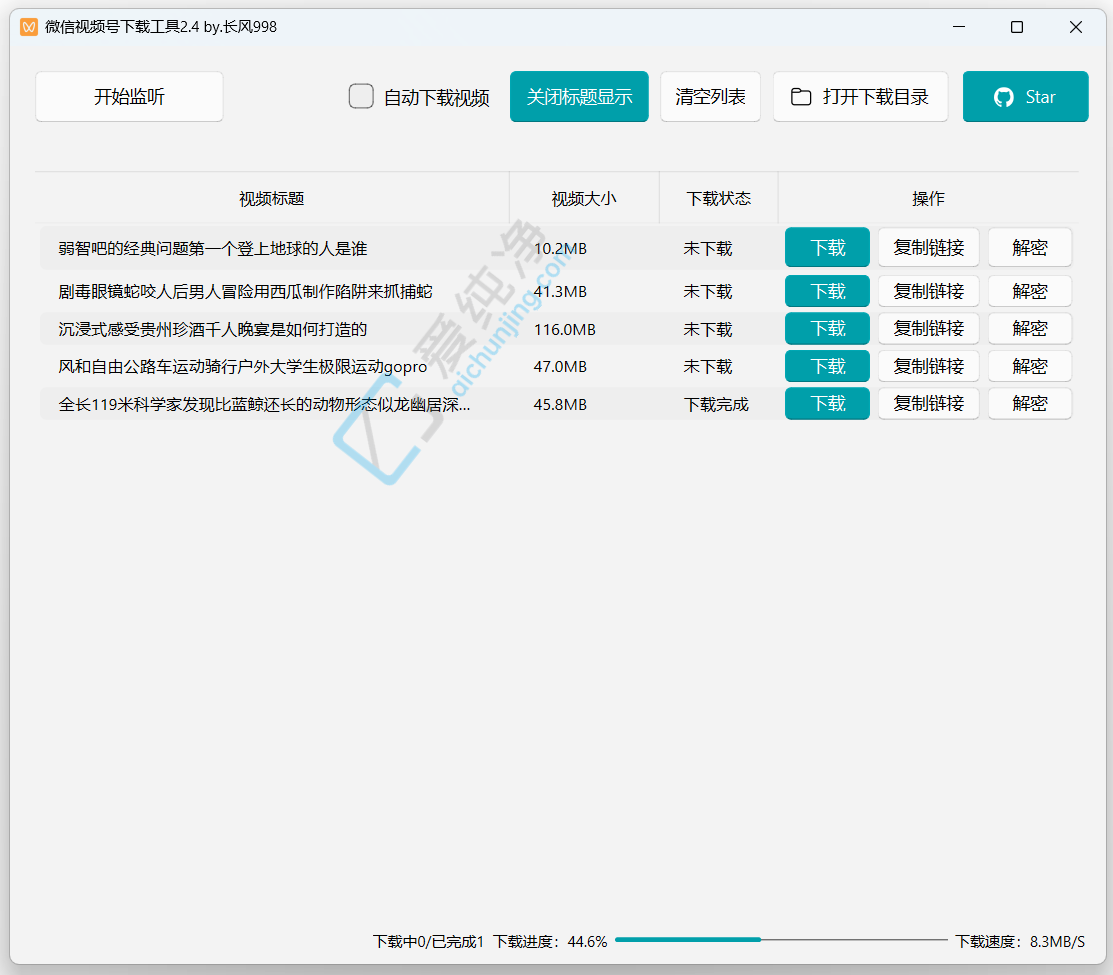Screen dimensions: 1113x975
Task: Sort by 视频大小 column header
Action: (x=584, y=198)
